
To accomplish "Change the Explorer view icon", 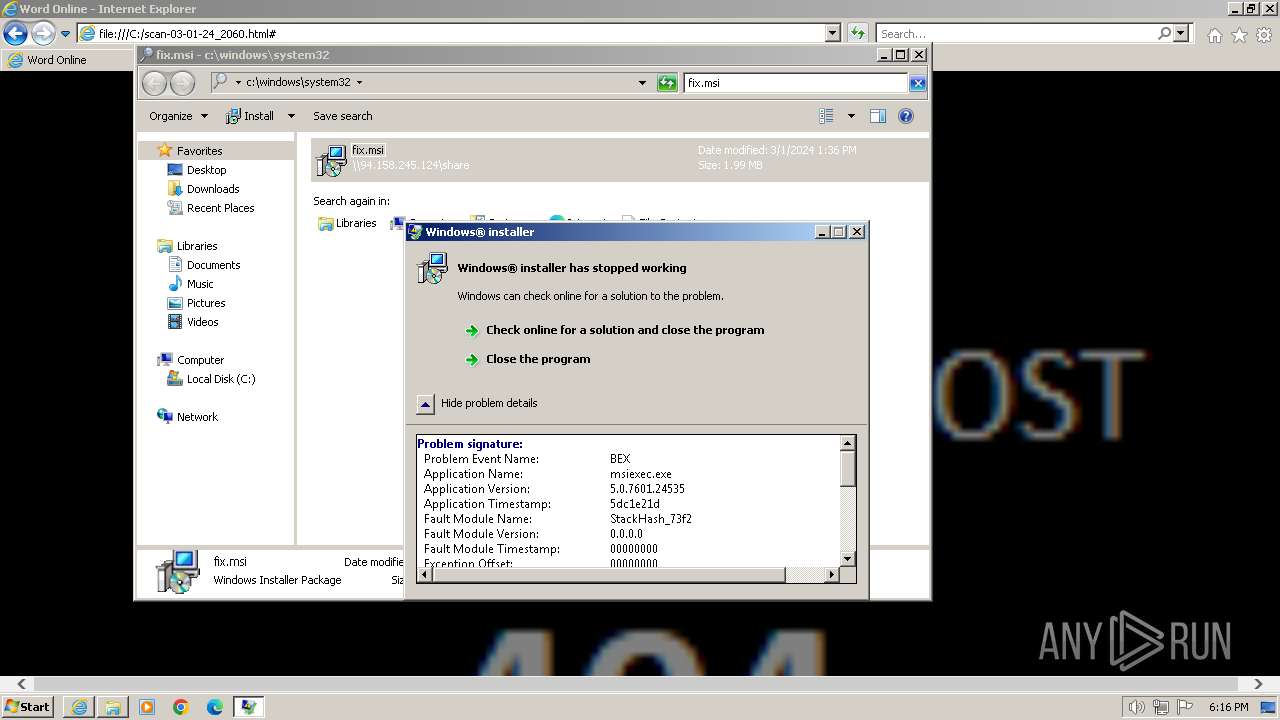I will tap(826, 116).
